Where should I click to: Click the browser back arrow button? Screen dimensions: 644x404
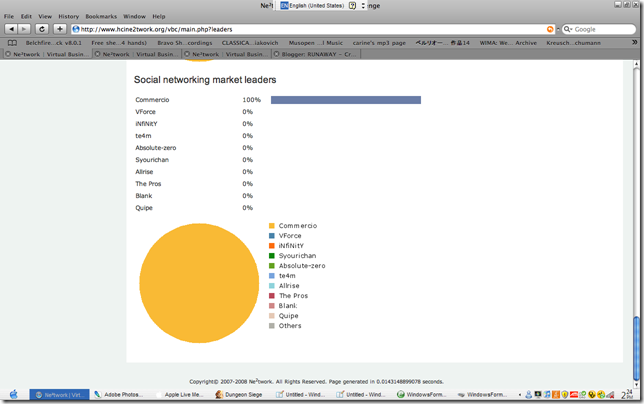(11, 29)
